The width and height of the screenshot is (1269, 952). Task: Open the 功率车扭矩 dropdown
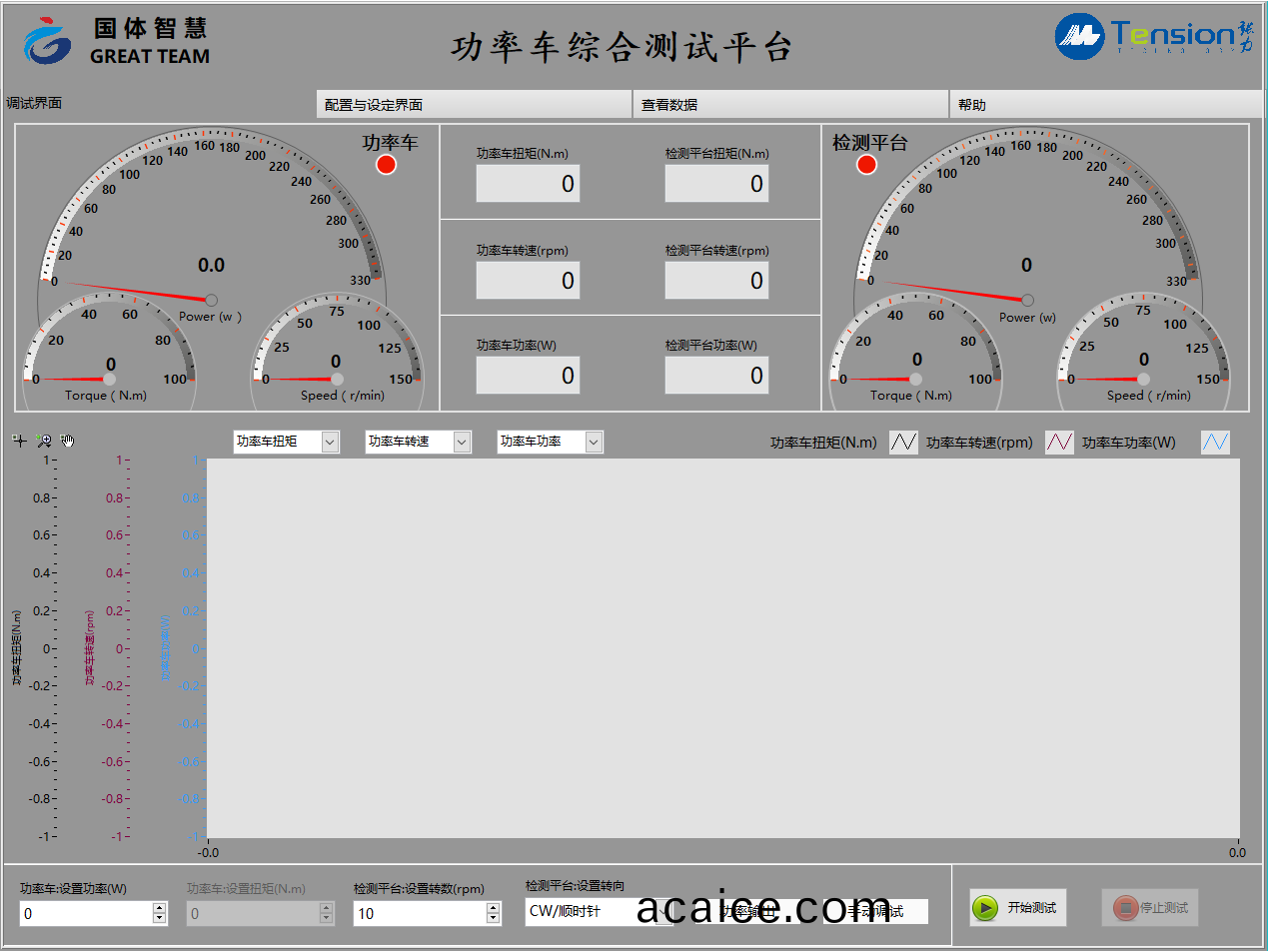coord(330,442)
